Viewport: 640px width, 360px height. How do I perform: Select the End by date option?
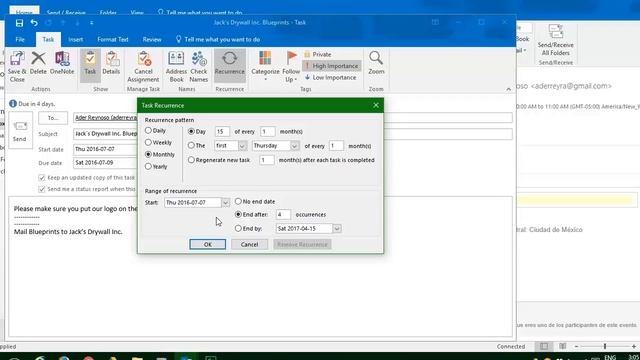[x=238, y=229]
